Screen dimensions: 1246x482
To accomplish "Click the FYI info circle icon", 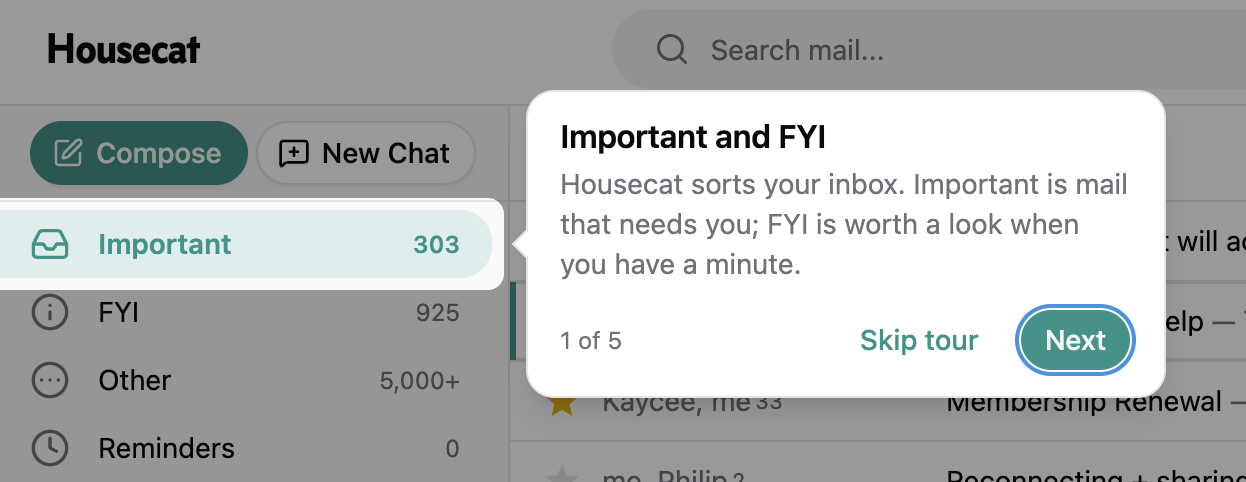I will tap(50, 313).
